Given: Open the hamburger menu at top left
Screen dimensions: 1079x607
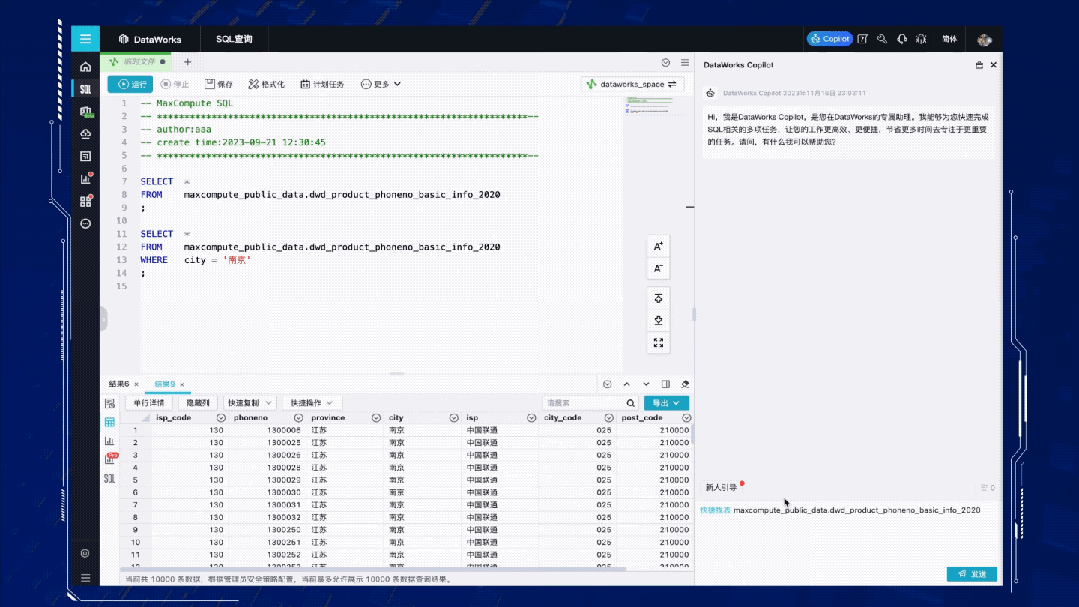Looking at the screenshot, I should click(x=85, y=39).
